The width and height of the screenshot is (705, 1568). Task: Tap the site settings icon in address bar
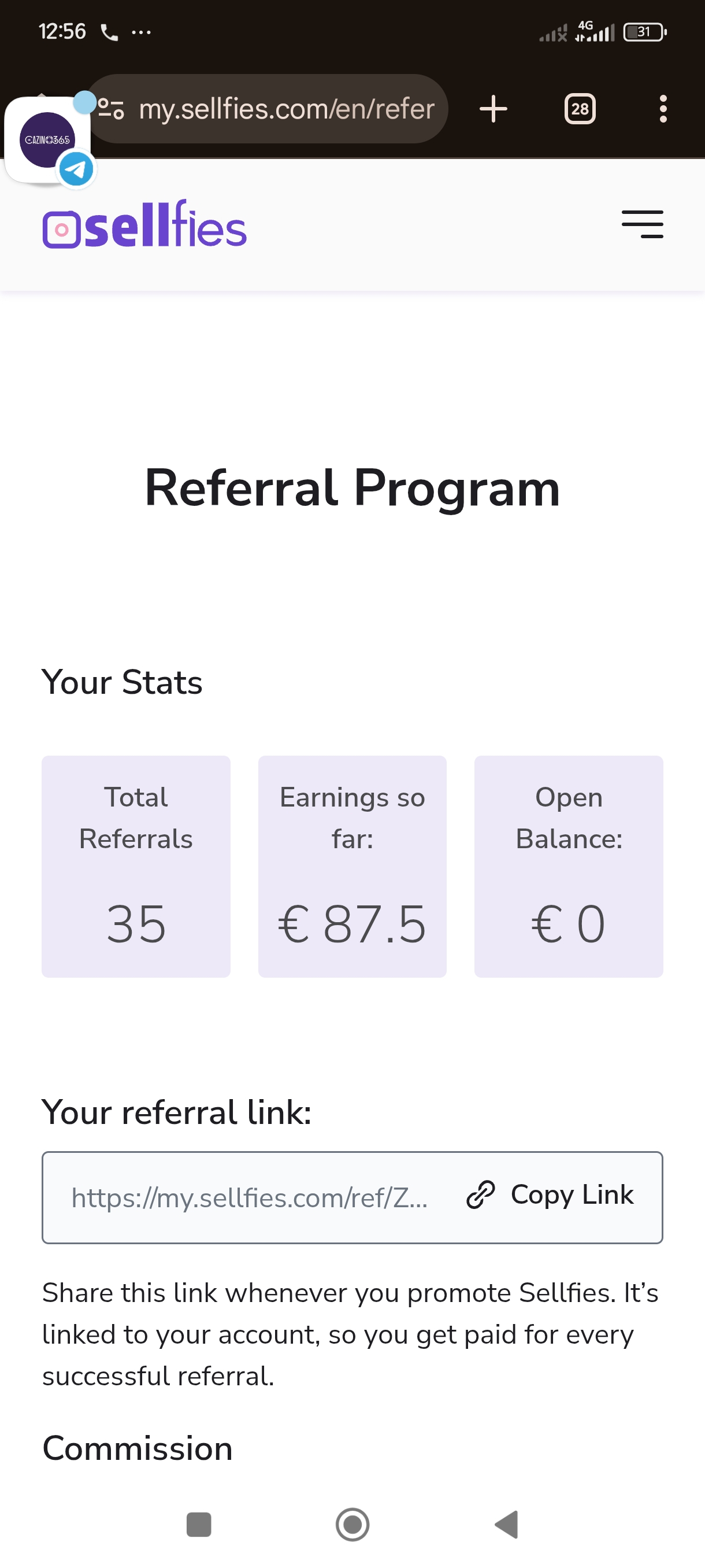[112, 110]
